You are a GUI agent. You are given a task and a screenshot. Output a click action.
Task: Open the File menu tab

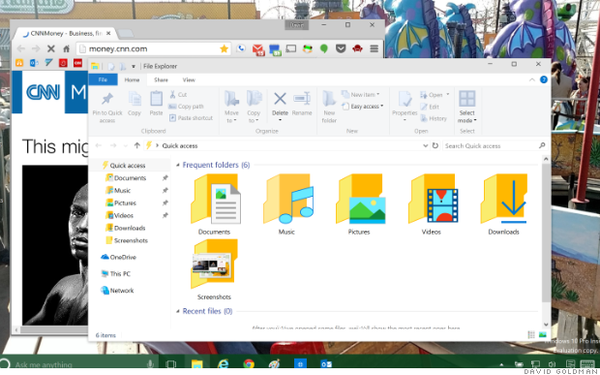tap(103, 80)
